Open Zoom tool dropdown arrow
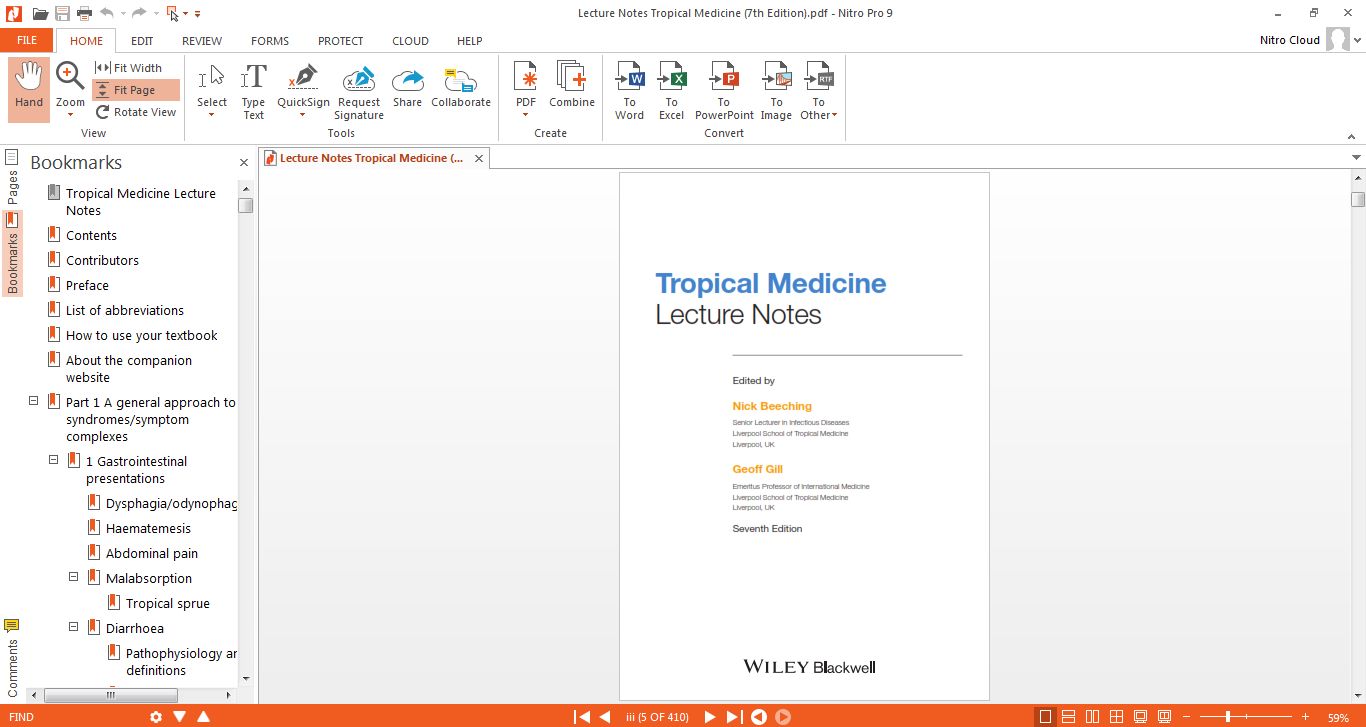The width and height of the screenshot is (1366, 727). pyautogui.click(x=70, y=115)
